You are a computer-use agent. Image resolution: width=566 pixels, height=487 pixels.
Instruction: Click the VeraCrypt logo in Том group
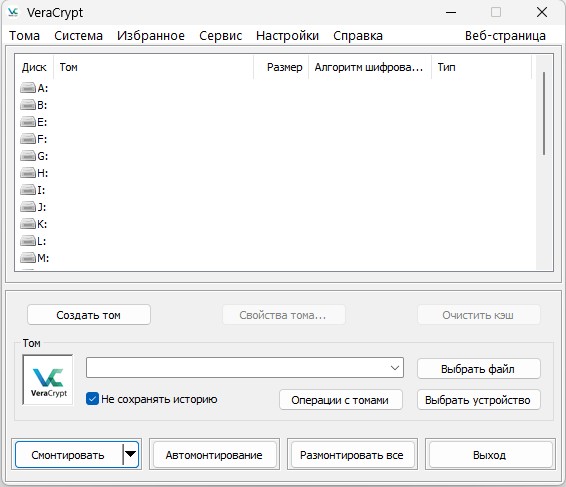pos(48,380)
